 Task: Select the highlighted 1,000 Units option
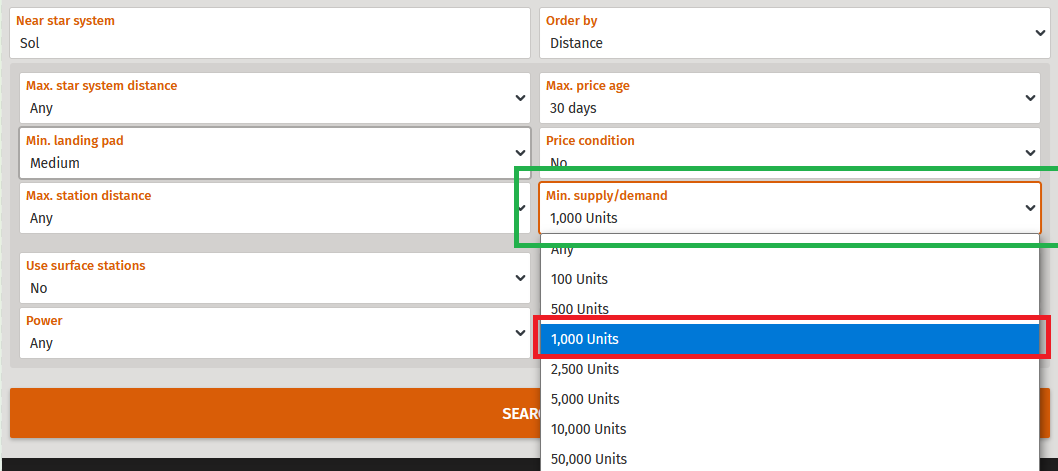(789, 339)
